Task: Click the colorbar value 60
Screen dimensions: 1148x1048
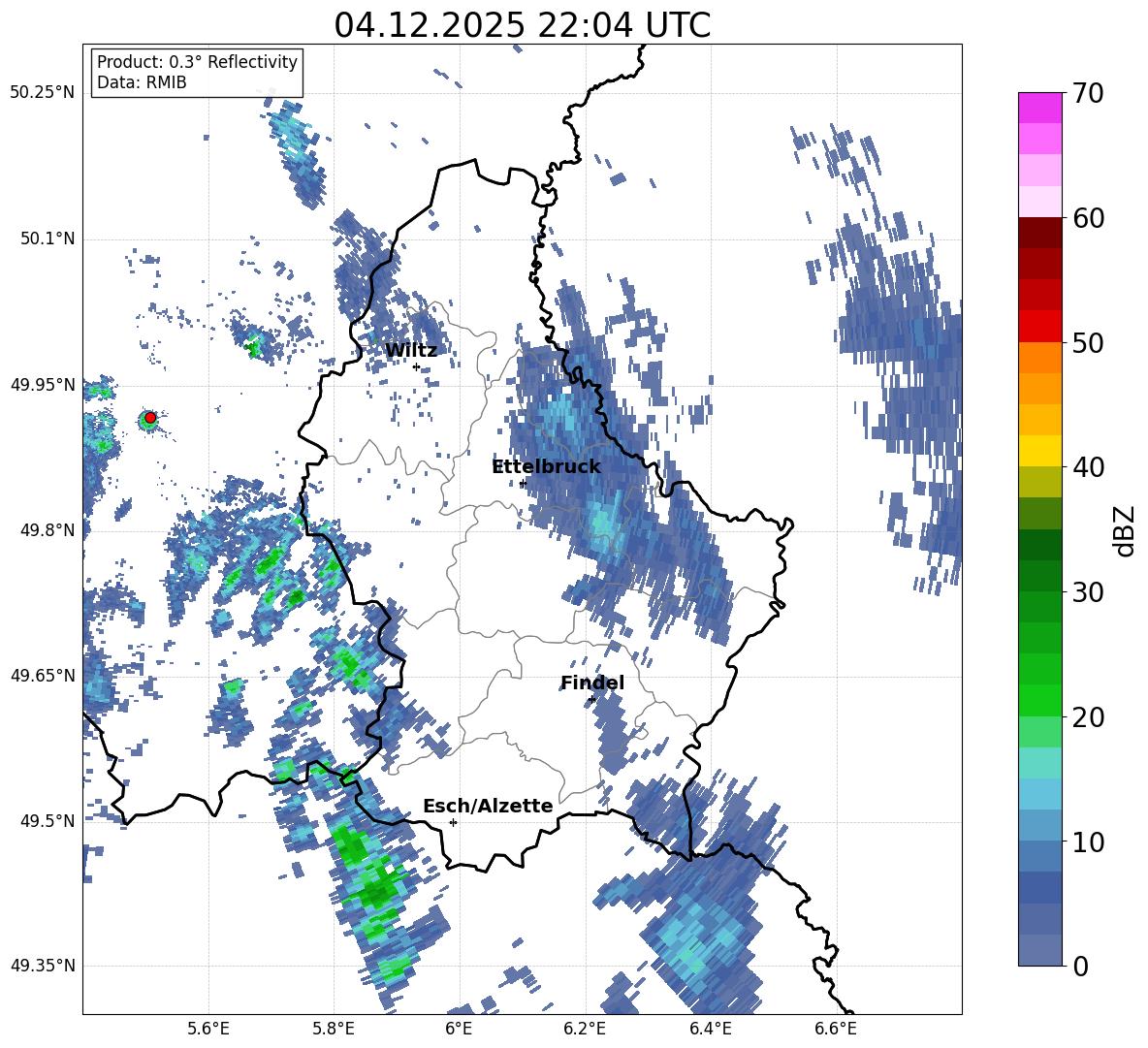Action: point(1088,218)
